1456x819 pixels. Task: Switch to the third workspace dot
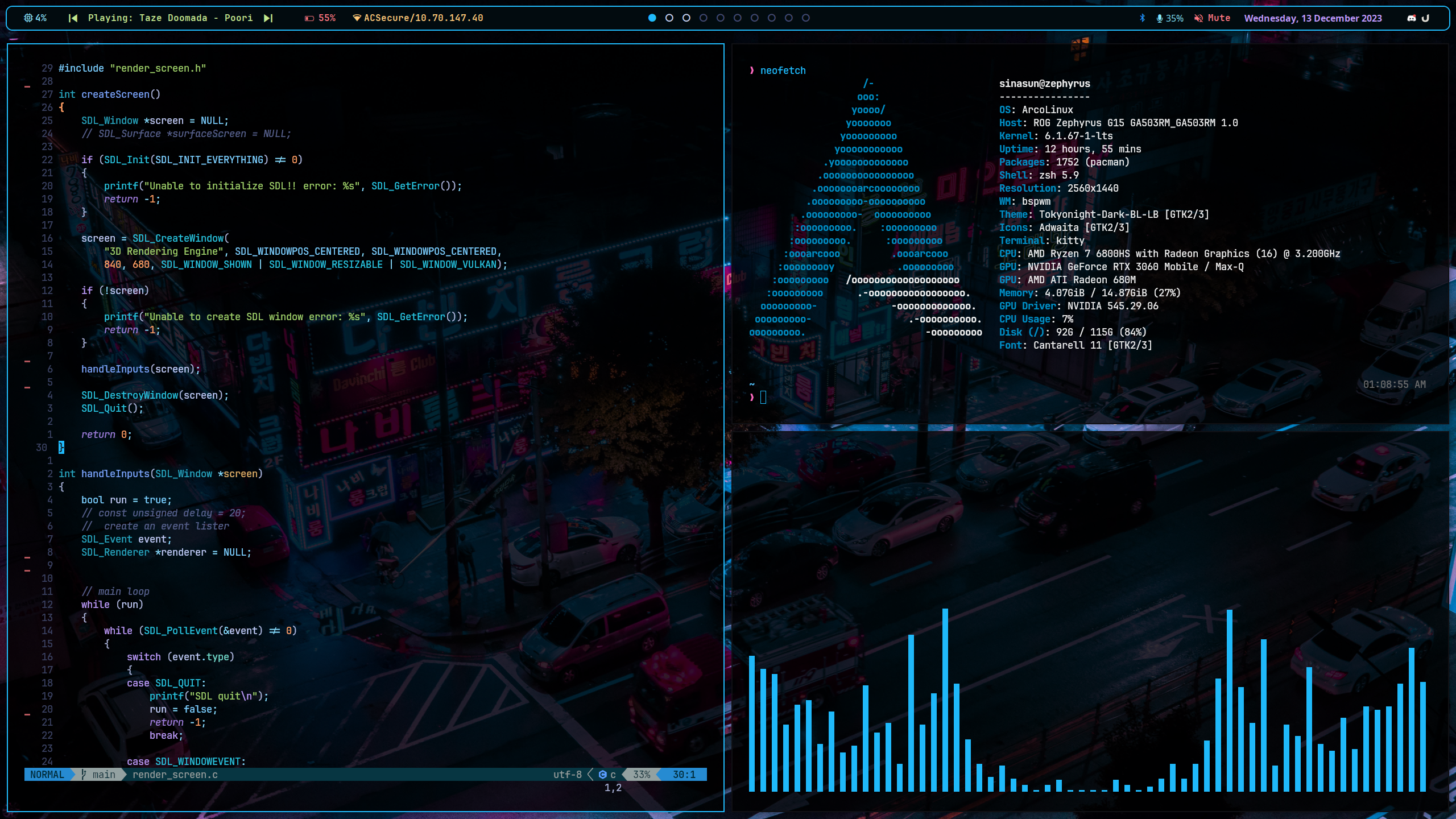pyautogui.click(x=686, y=18)
